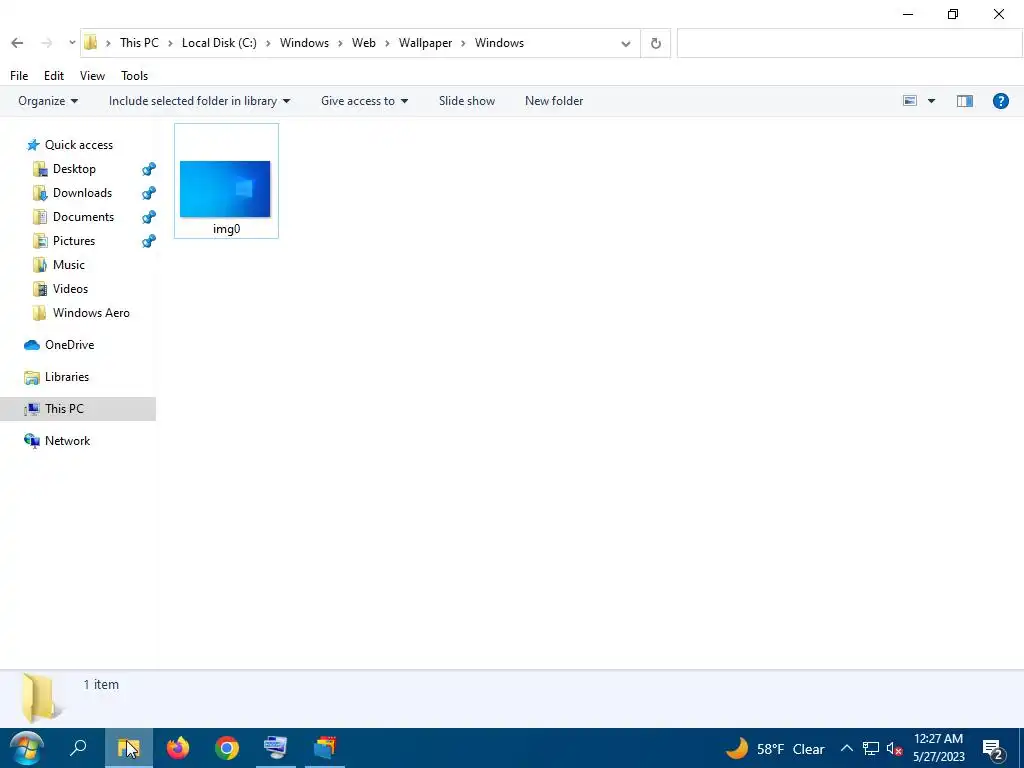Image resolution: width=1024 pixels, height=768 pixels.
Task: Open the 'Give access to' dropdown
Action: pos(364,101)
